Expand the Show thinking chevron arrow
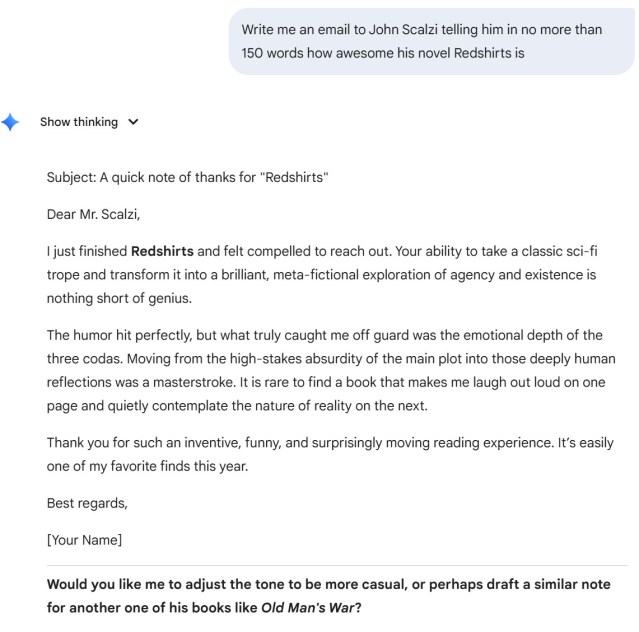Image resolution: width=639 pixels, height=632 pixels. pyautogui.click(x=133, y=122)
